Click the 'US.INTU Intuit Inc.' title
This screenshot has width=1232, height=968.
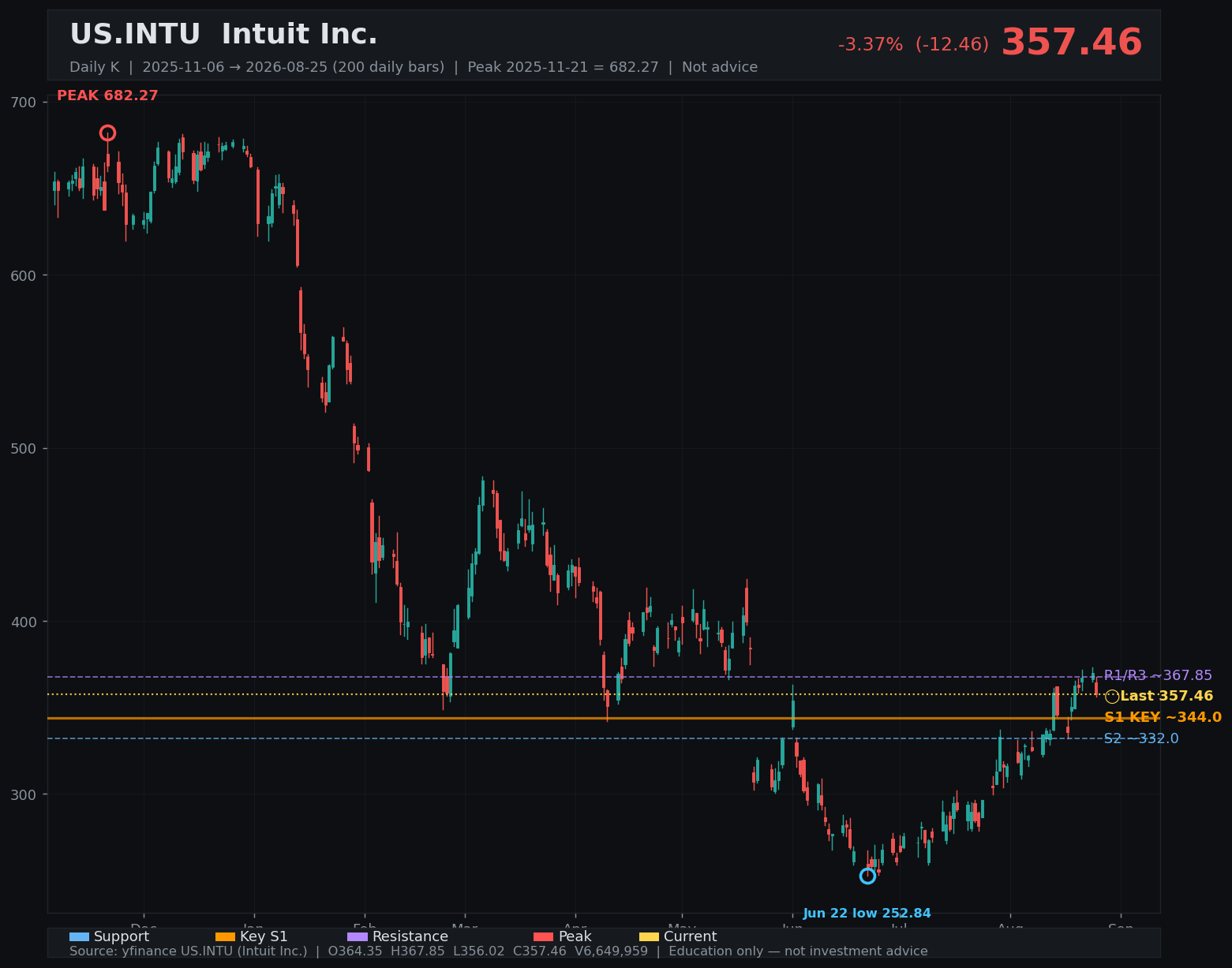223,35
